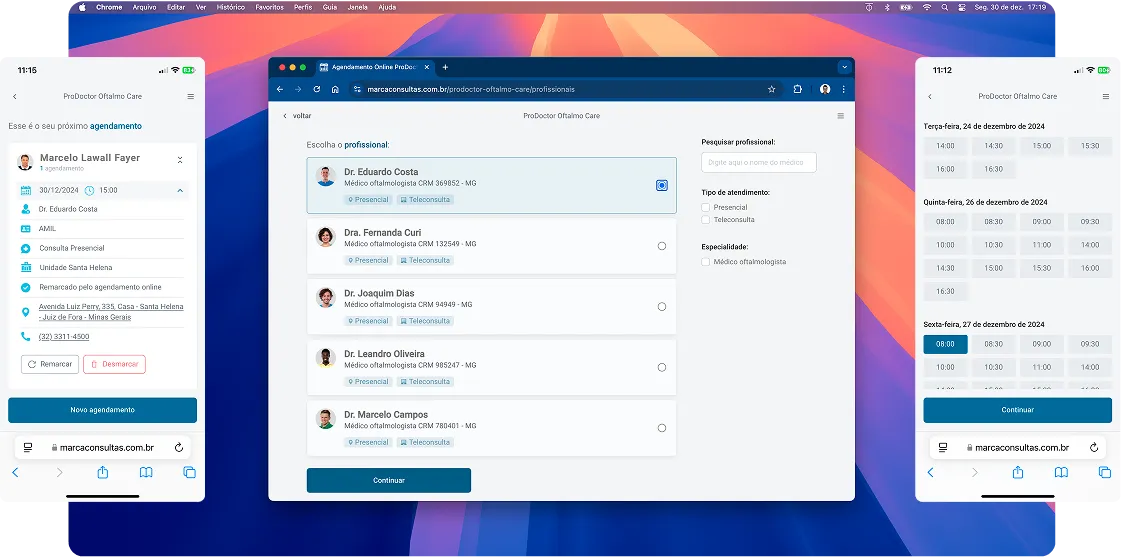The image size is (1121, 557).
Task: Select the radio button for Dra. Fernanda Curi
Action: (662, 246)
